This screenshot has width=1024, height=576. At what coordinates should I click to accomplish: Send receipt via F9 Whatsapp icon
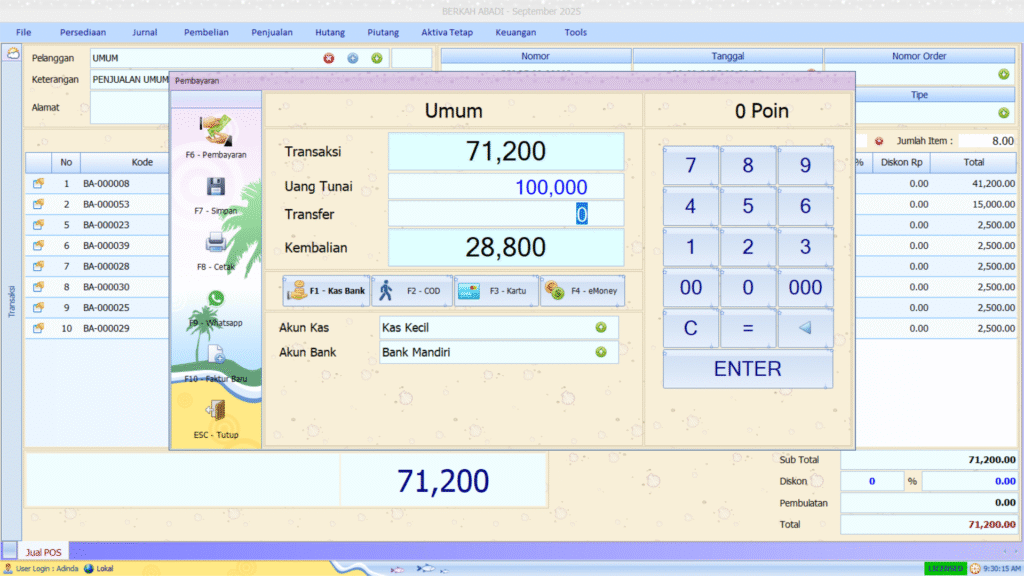click(x=216, y=299)
